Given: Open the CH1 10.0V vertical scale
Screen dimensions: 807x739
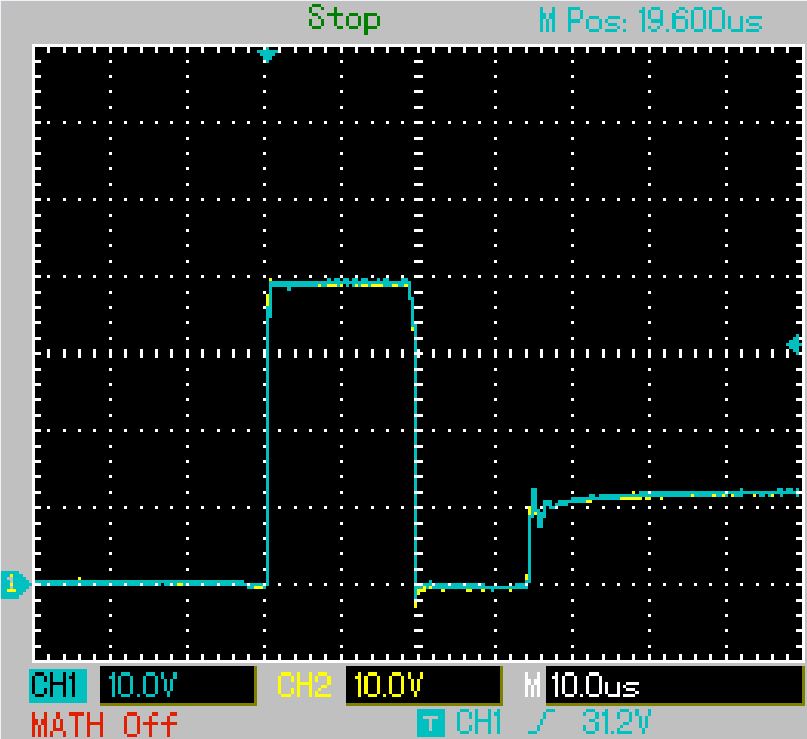Looking at the screenshot, I should point(176,687).
